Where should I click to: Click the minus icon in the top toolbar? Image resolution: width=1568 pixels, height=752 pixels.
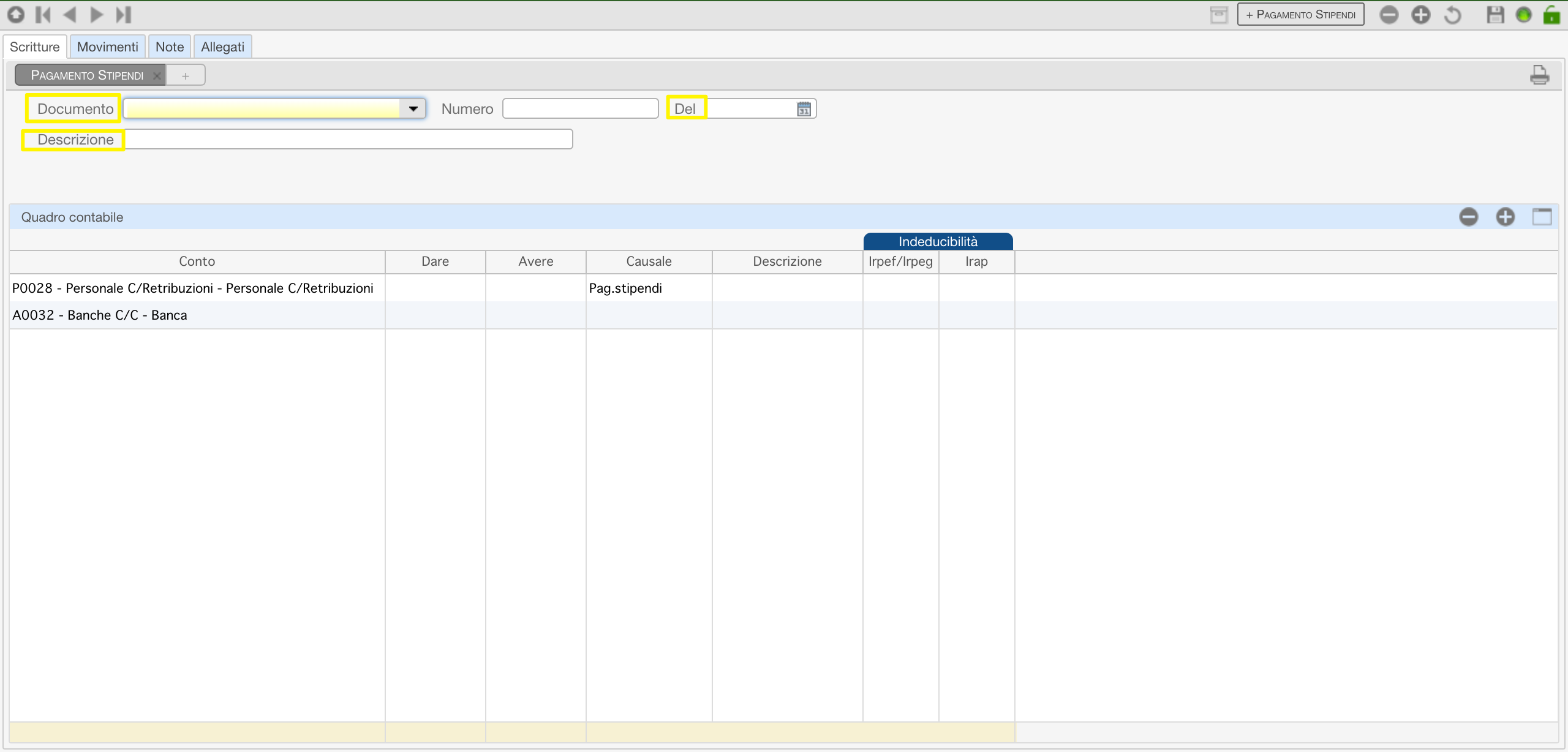[1389, 15]
